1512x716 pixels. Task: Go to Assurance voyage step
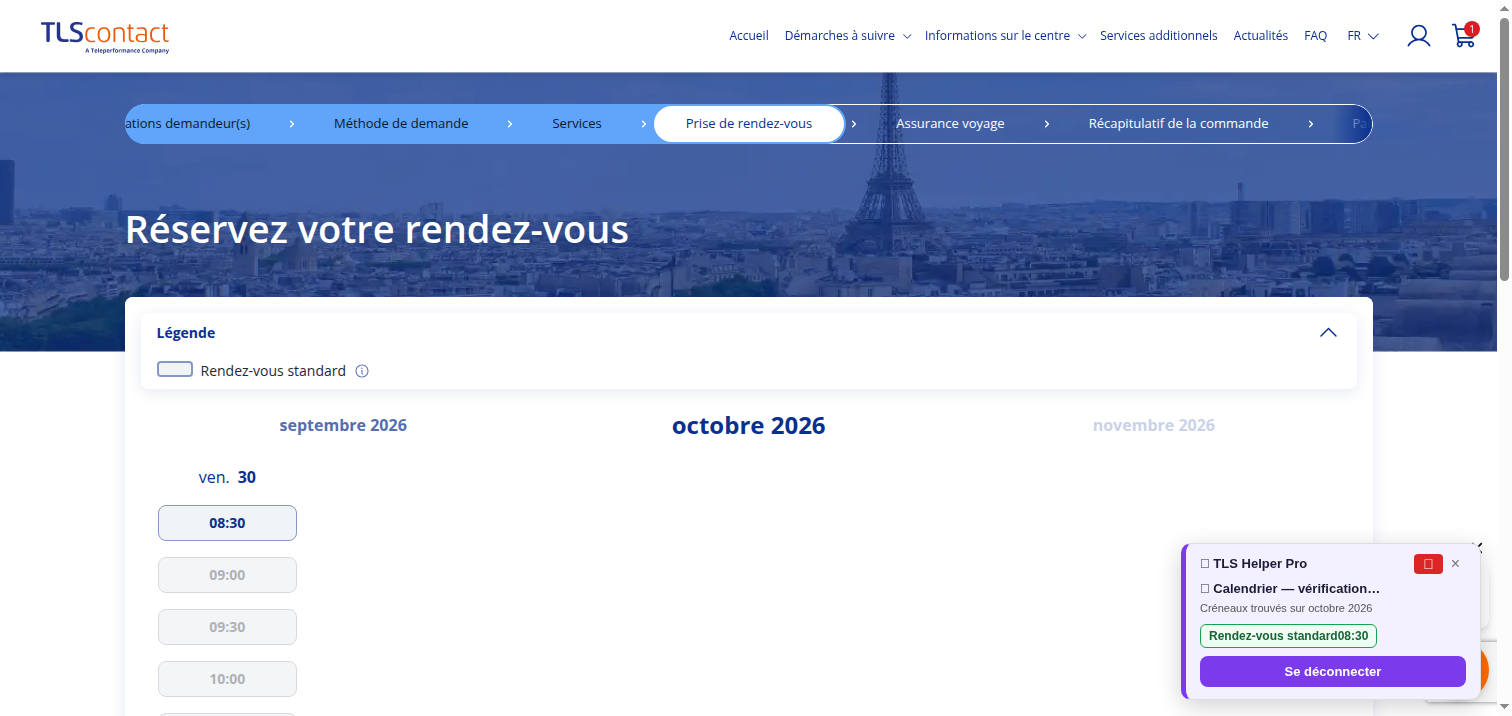click(x=950, y=124)
